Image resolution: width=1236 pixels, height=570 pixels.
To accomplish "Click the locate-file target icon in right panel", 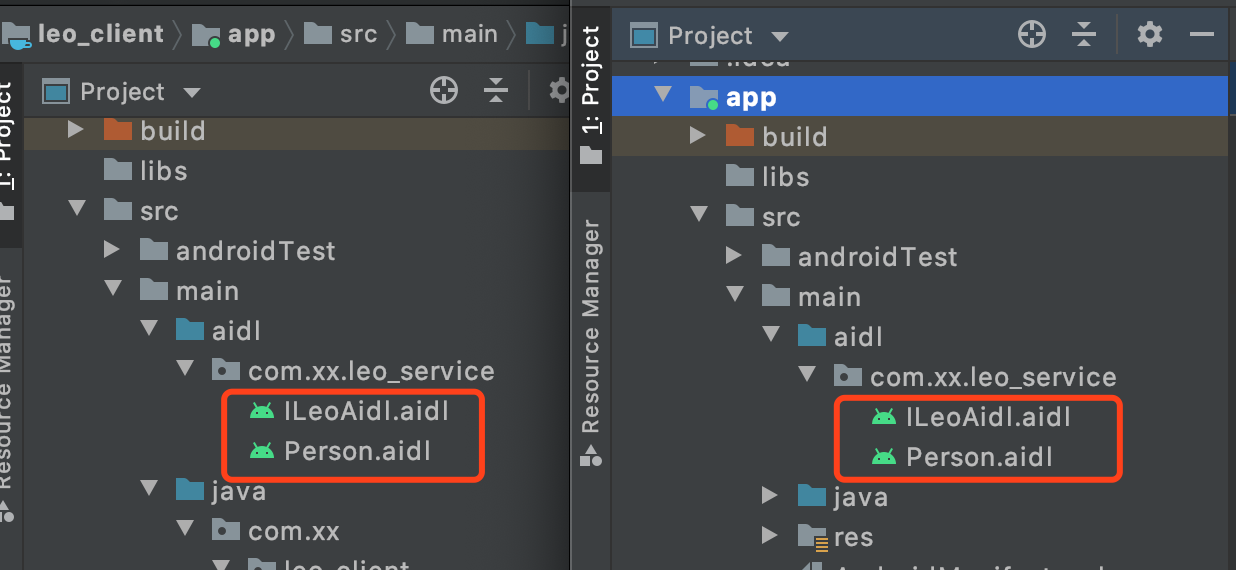I will (1031, 35).
